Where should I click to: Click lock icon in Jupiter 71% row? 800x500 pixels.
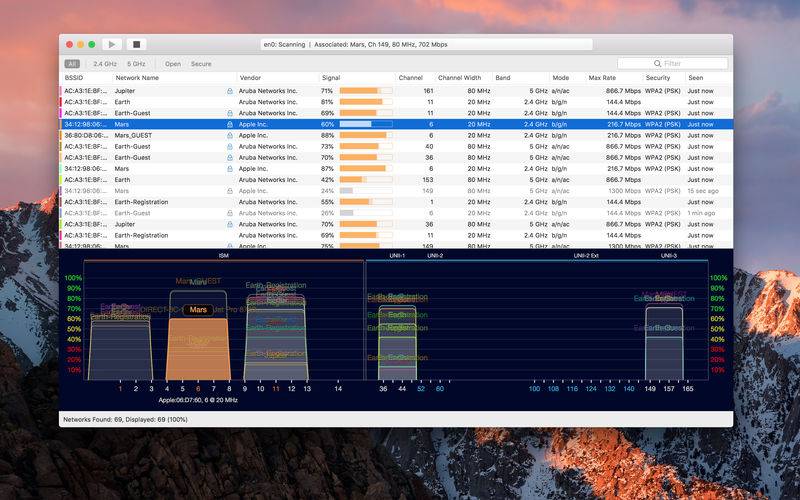pos(230,91)
